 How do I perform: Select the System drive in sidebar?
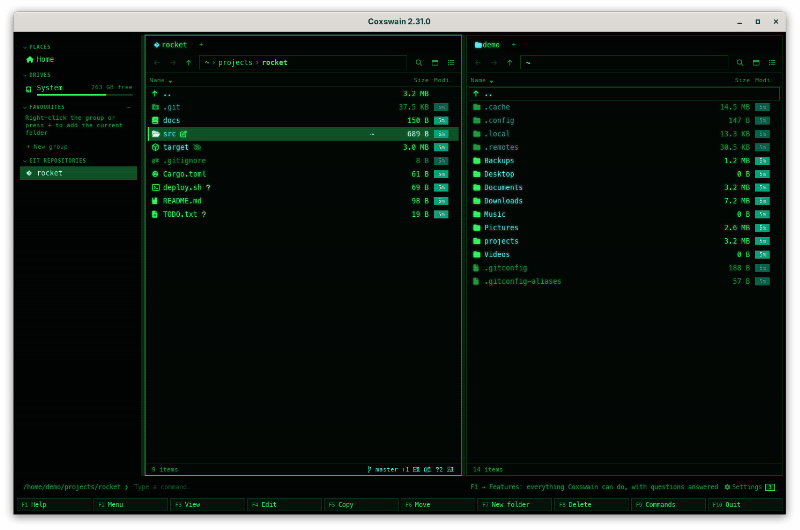point(79,88)
